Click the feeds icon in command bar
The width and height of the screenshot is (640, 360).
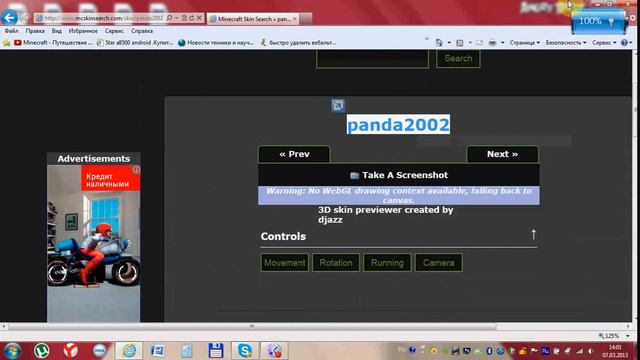(x=460, y=42)
